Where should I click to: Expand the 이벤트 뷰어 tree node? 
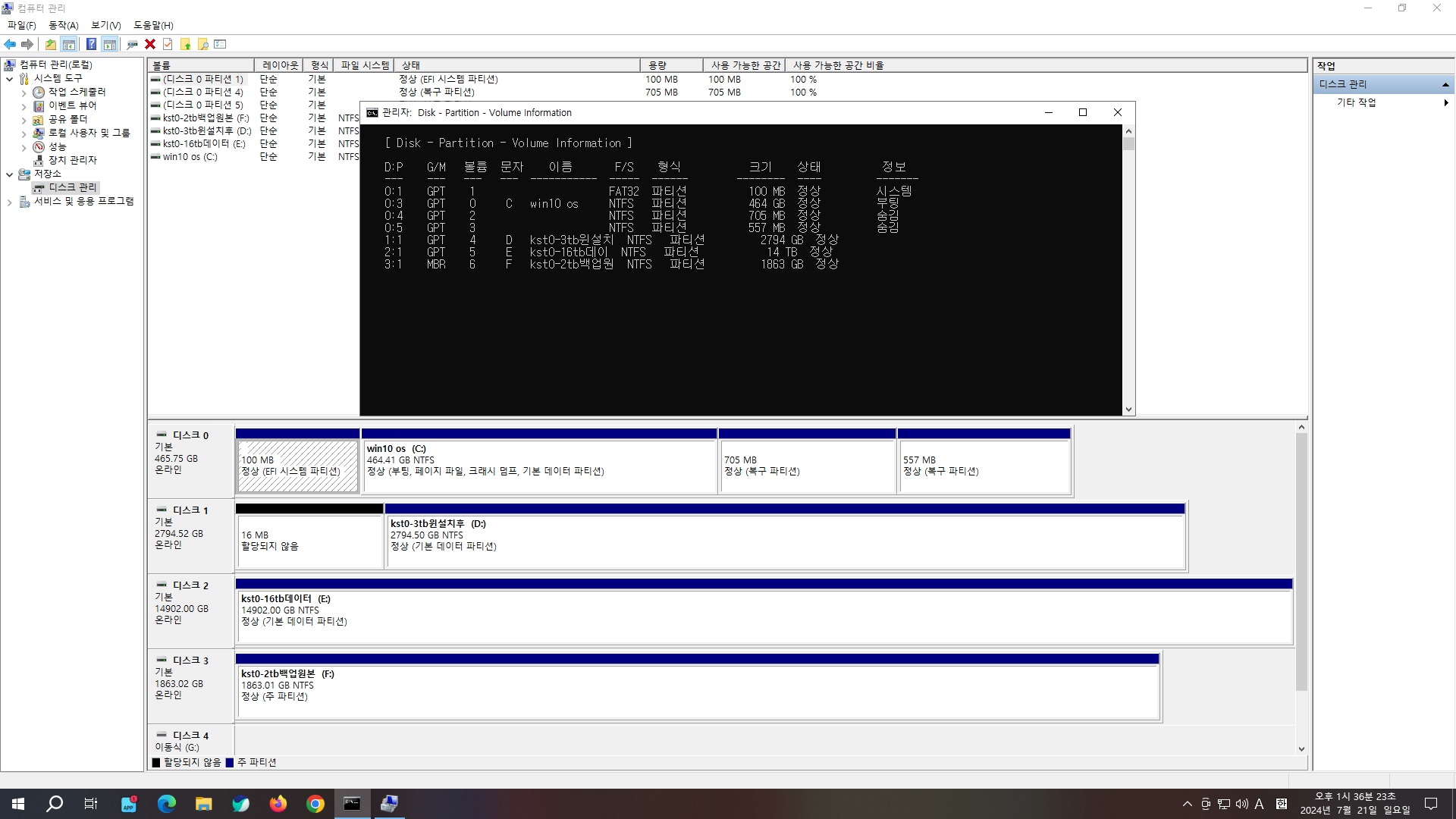pos(24,107)
